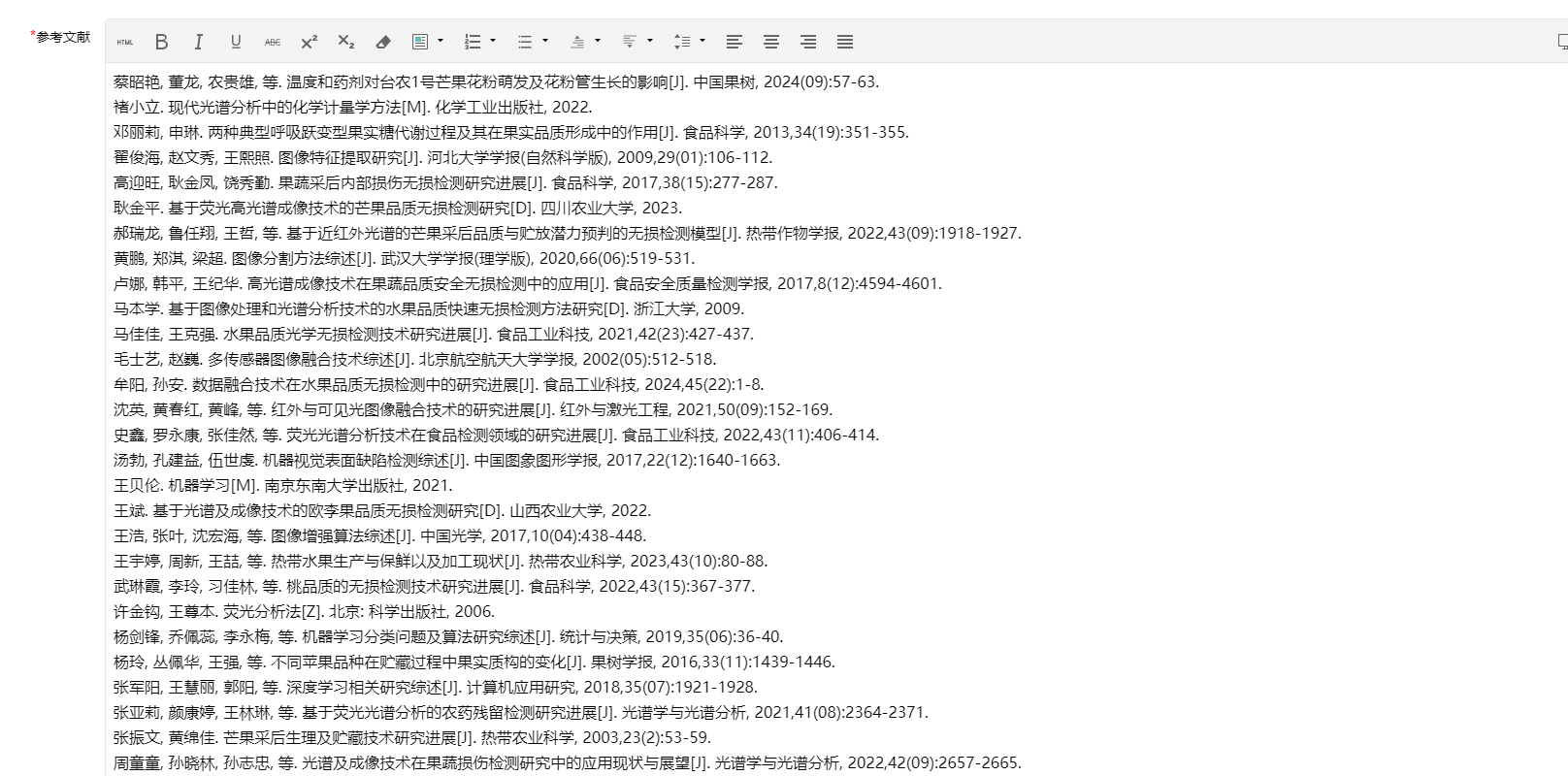Click into the reference text on 王贝伦 line
The width and height of the screenshot is (1568, 776).
click(x=283, y=486)
